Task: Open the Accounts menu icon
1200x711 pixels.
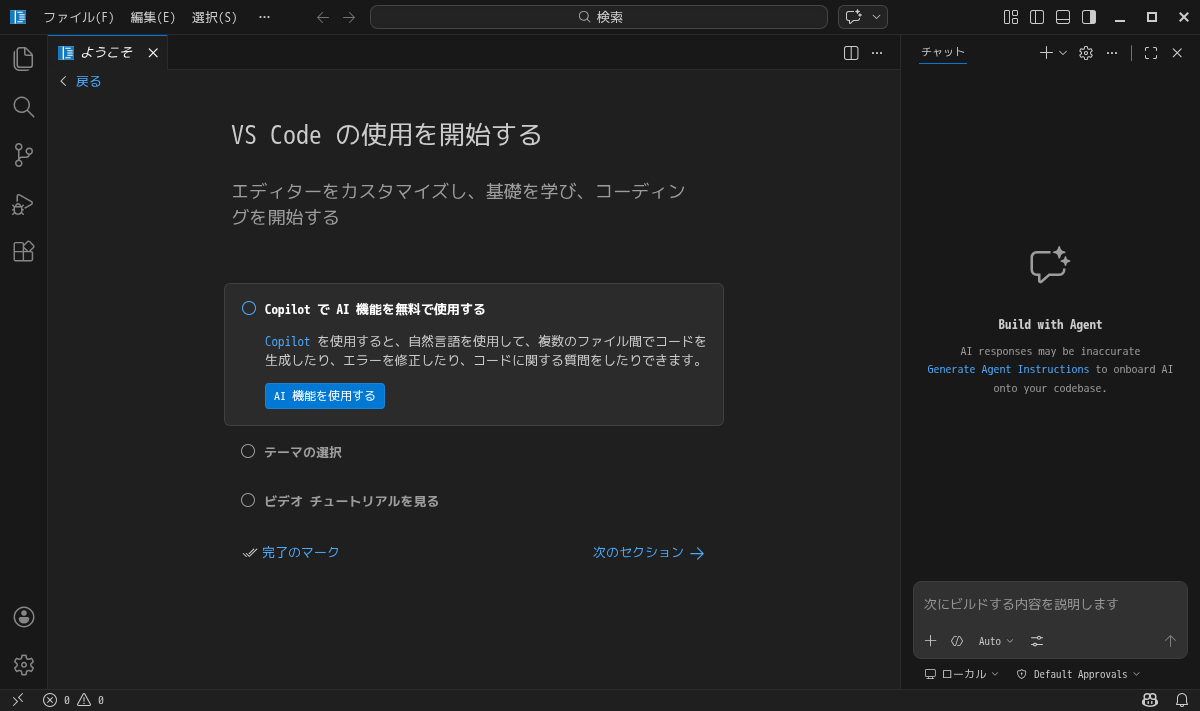Action: pyautogui.click(x=23, y=617)
